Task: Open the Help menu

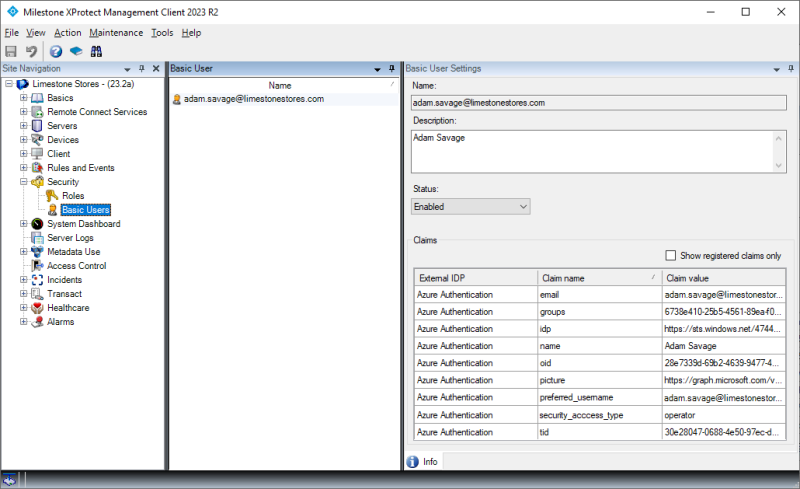Action: (x=191, y=33)
